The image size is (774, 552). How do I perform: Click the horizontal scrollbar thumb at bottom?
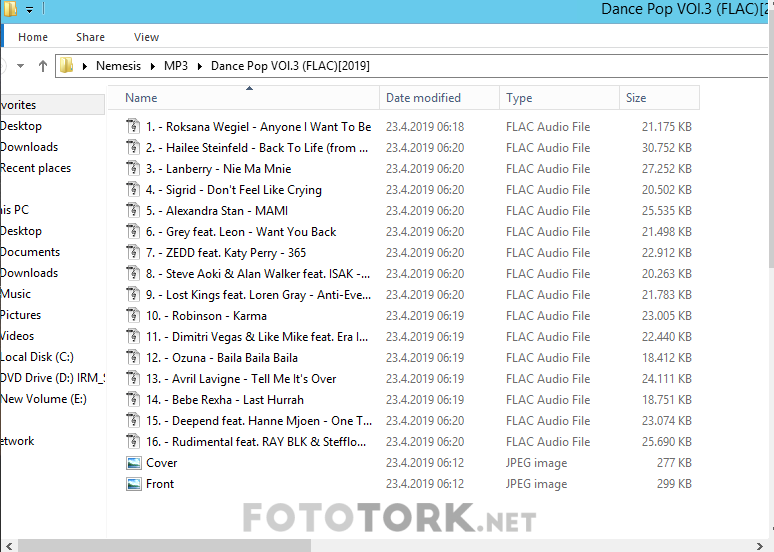point(164,546)
